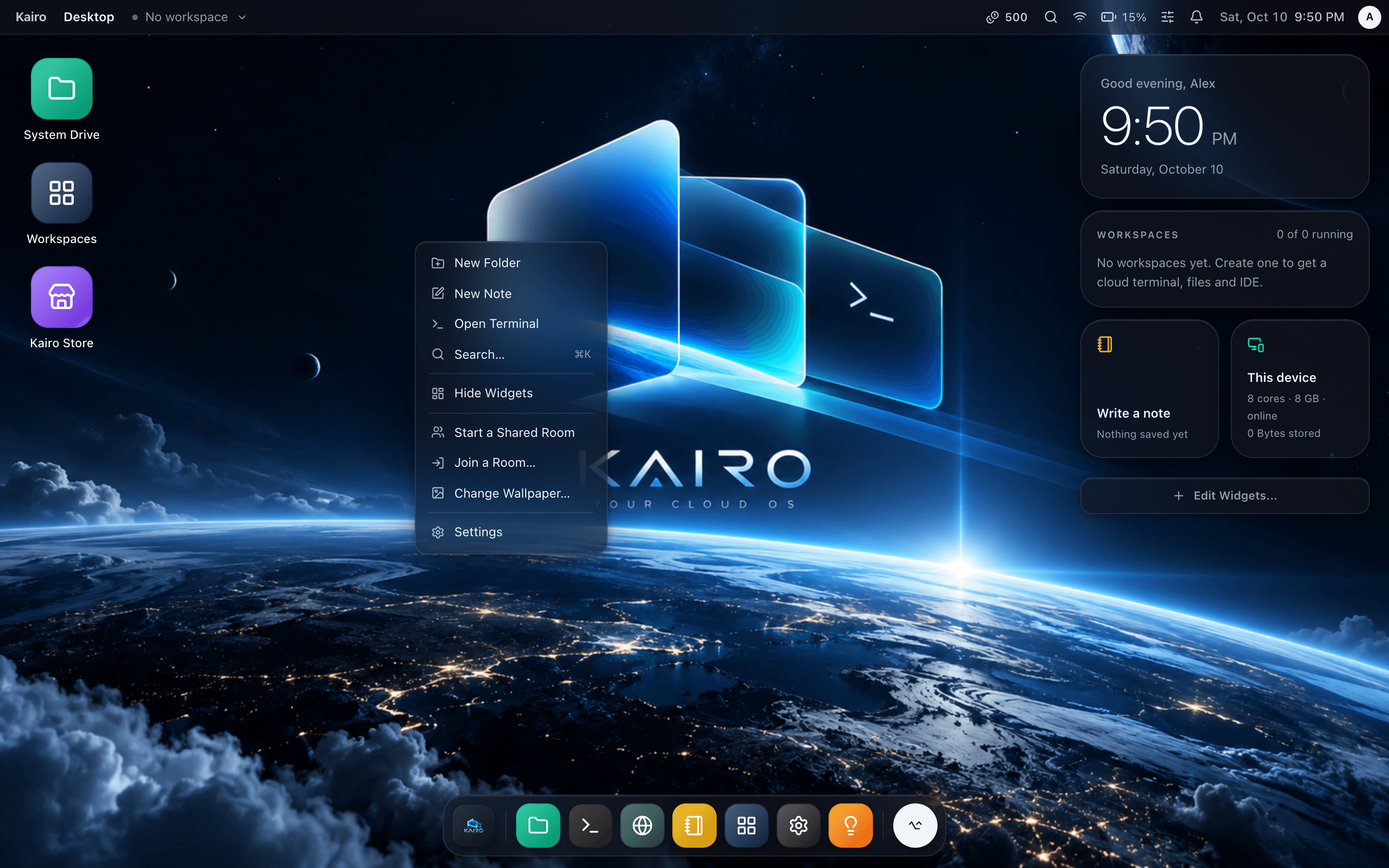Click the battery 15% indicator

(1123, 17)
